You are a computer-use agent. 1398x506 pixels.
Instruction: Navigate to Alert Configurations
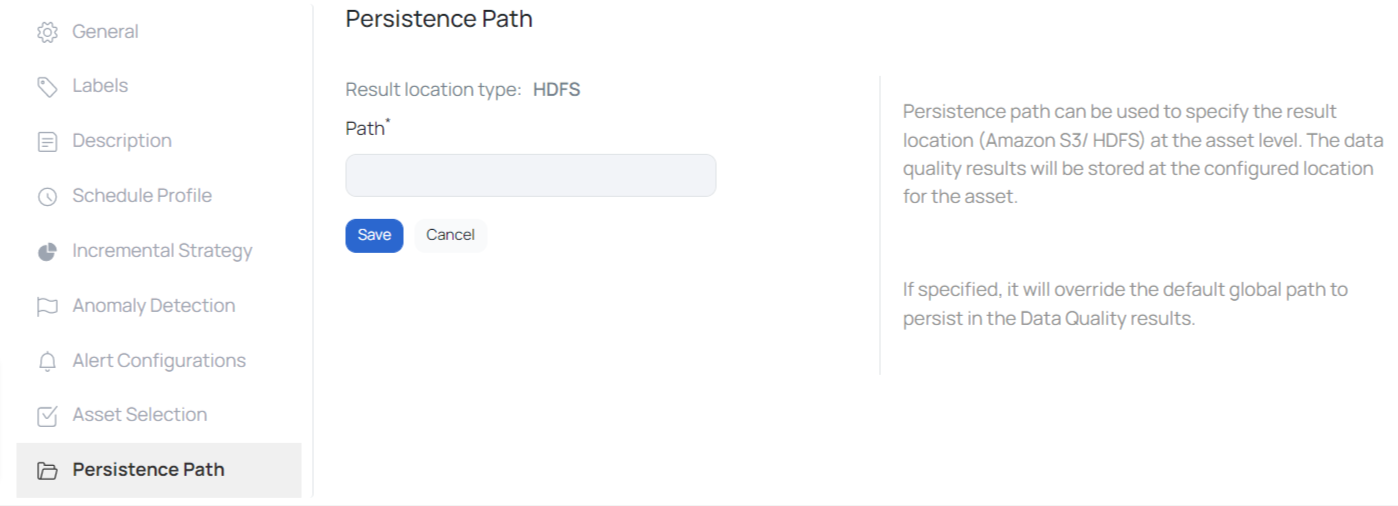tap(159, 361)
